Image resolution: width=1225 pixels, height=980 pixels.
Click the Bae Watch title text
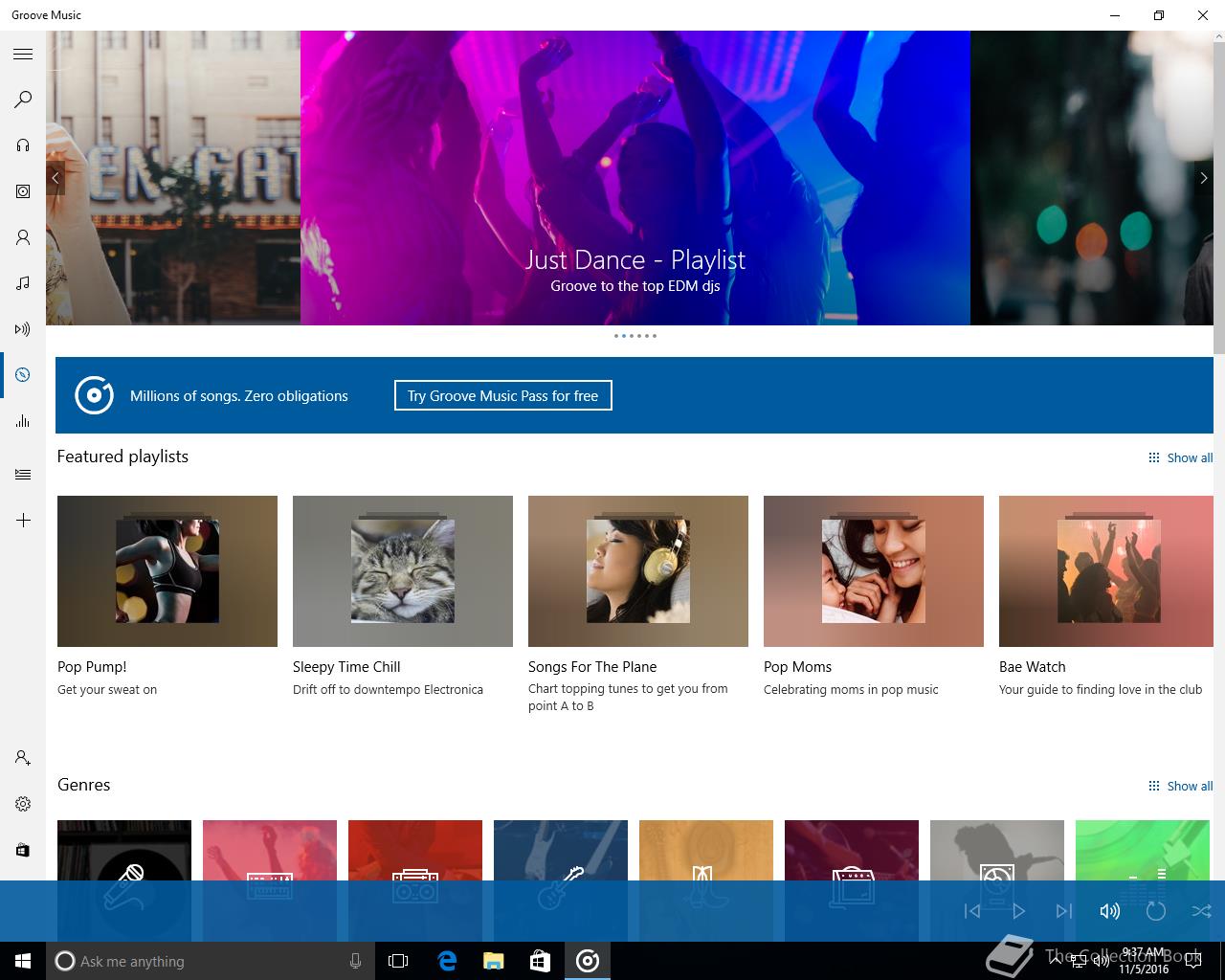(x=1032, y=667)
